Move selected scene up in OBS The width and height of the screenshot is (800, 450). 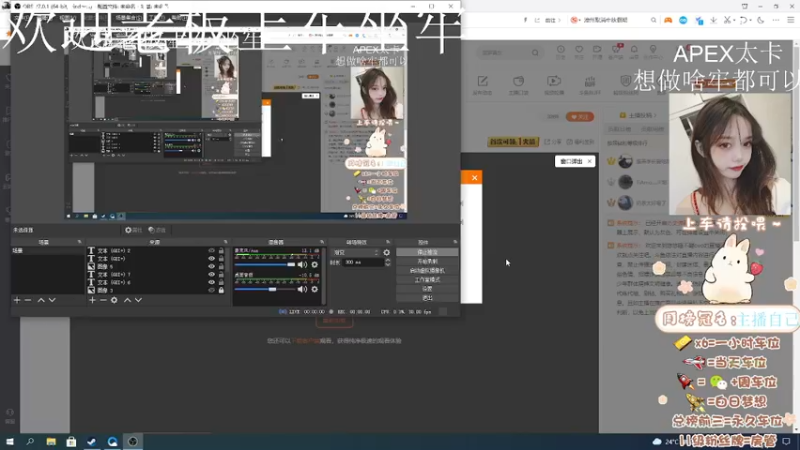[x=41, y=300]
